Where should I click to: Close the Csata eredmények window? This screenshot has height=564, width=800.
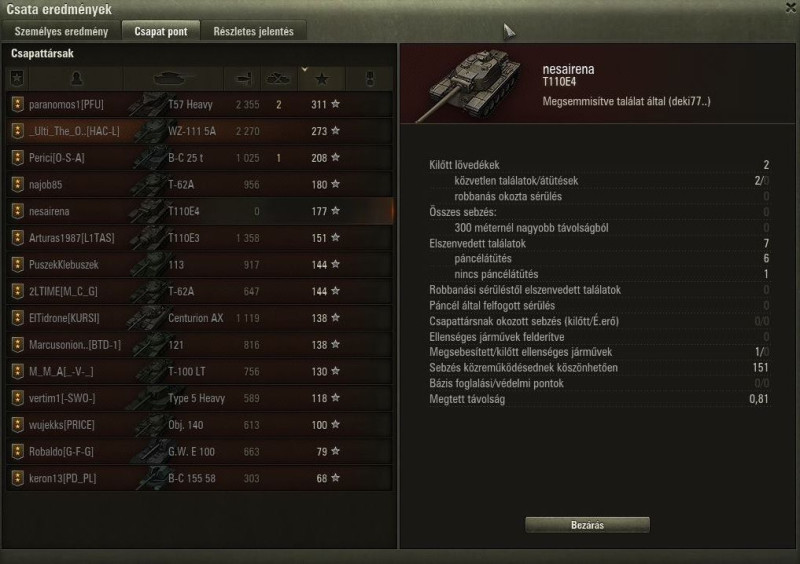tap(792, 7)
